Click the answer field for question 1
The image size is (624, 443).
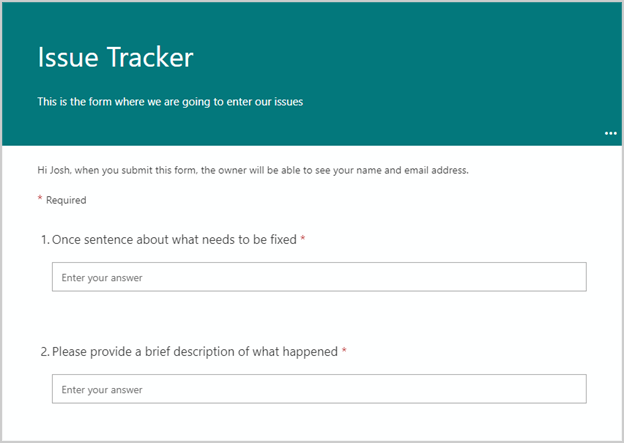click(318, 277)
